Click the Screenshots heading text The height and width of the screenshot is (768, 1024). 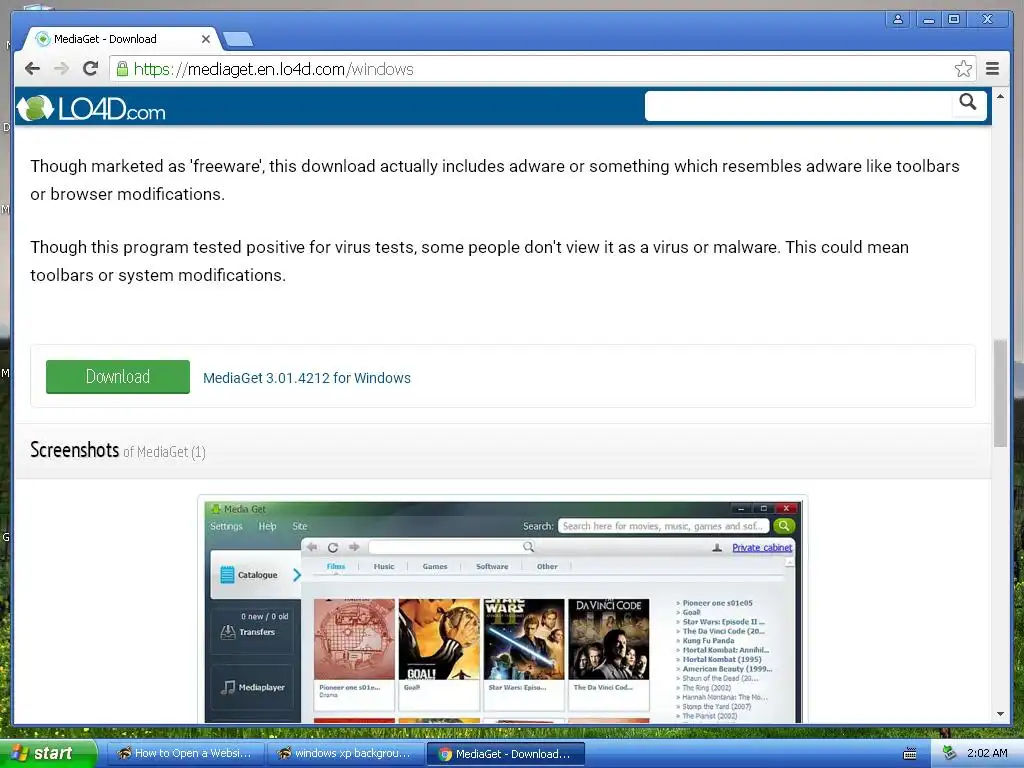[x=74, y=450]
